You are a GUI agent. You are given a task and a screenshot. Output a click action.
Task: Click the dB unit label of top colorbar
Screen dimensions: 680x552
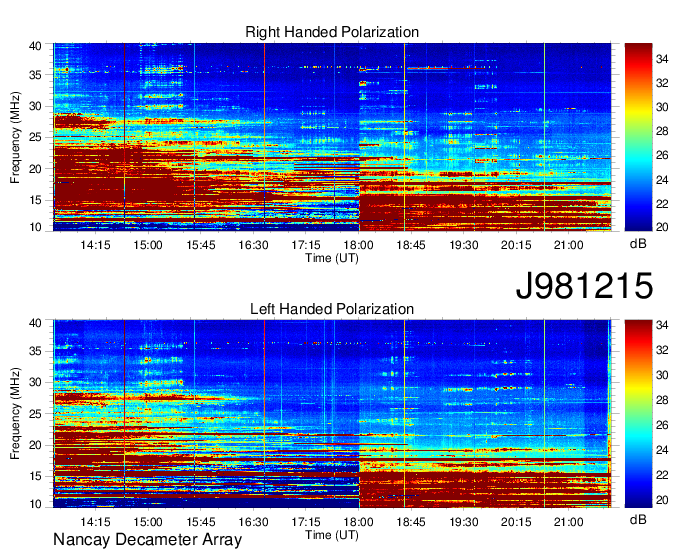(638, 244)
